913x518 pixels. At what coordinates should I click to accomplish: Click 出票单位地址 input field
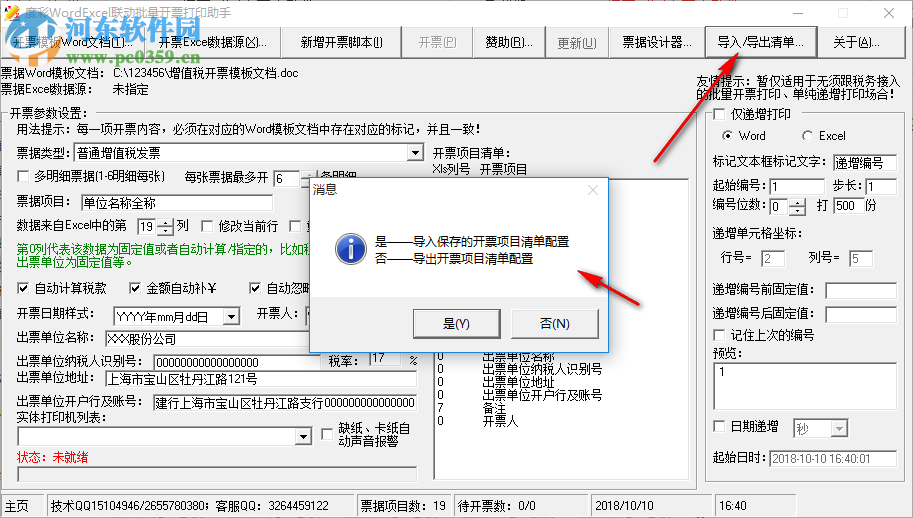pos(261,379)
